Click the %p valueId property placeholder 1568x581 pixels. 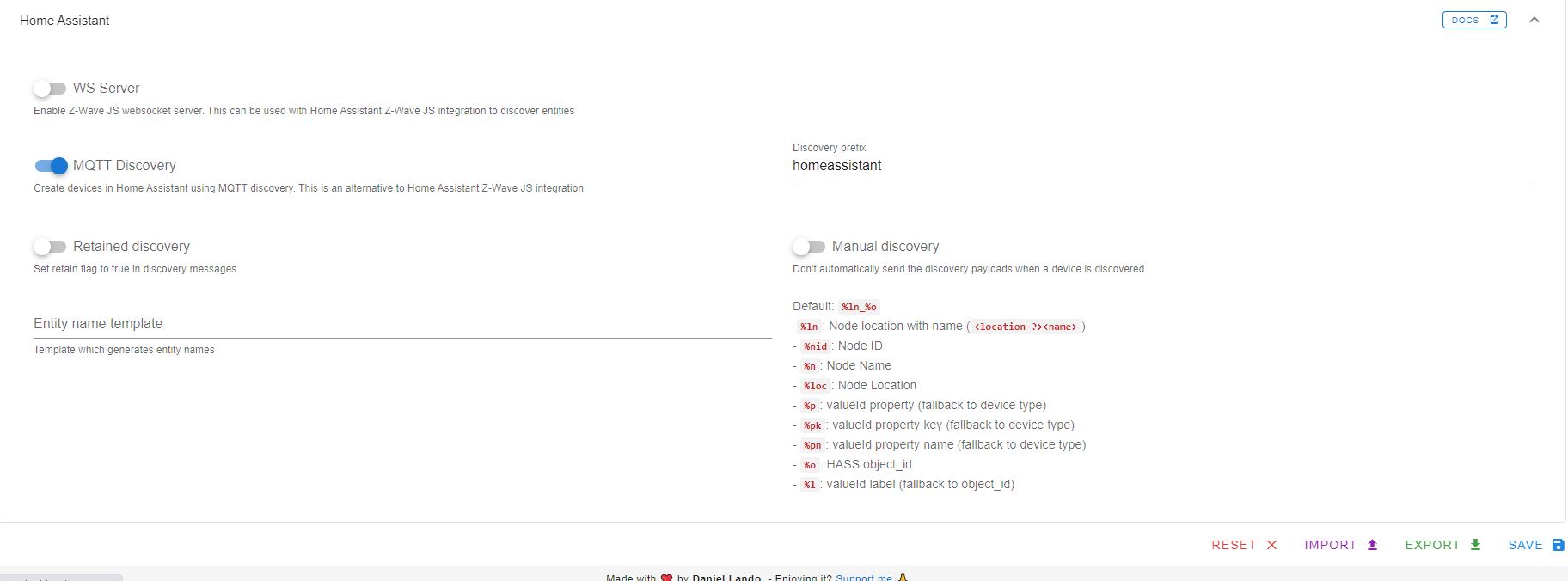(810, 406)
